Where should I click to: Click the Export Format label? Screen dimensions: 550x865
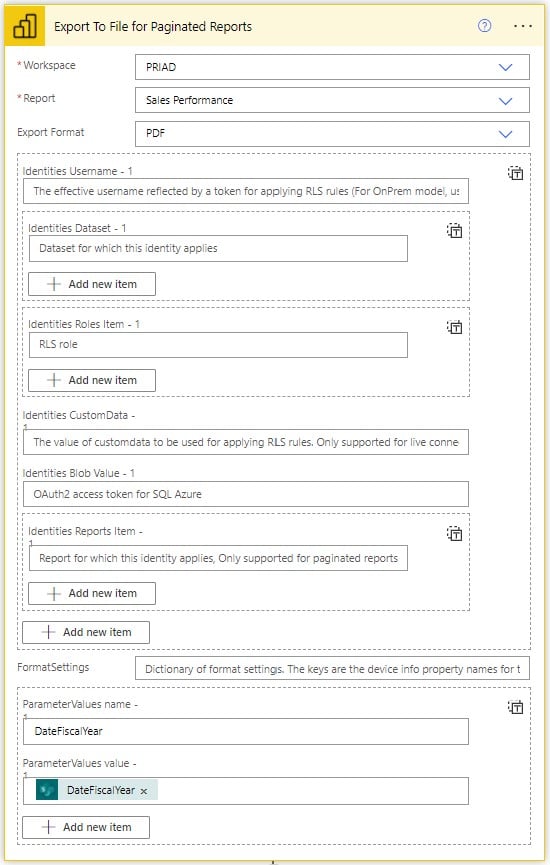(51, 132)
